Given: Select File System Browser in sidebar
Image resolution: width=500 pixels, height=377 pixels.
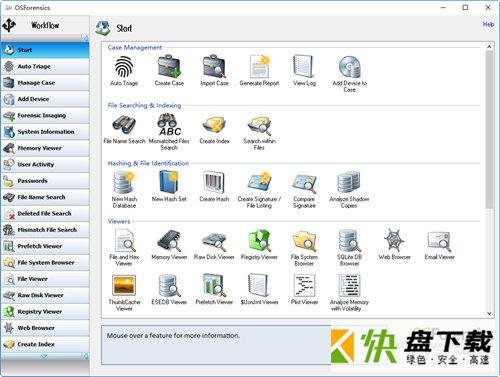Looking at the screenshot, I should point(45,262).
